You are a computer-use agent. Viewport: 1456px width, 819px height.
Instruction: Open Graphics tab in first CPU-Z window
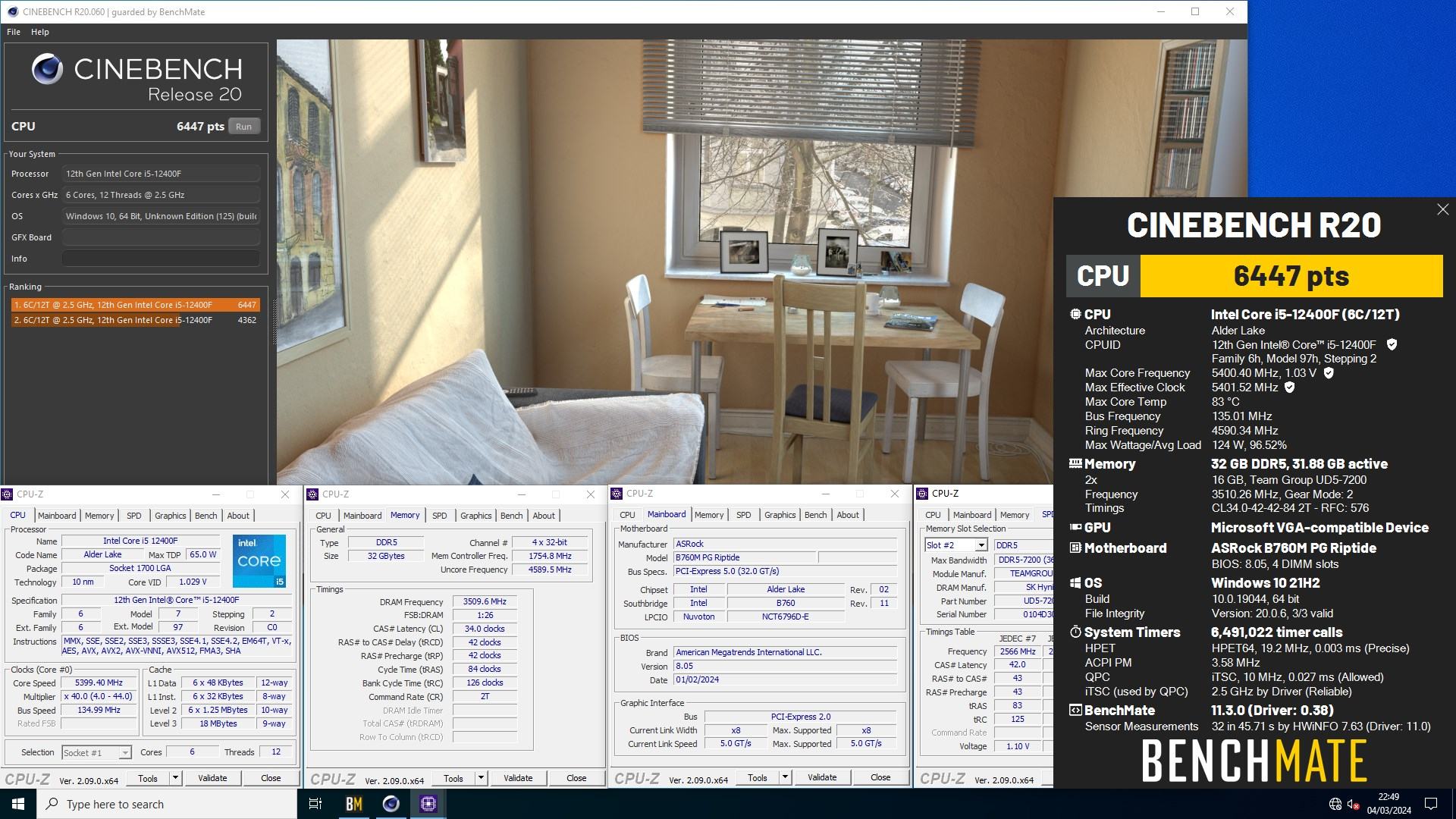click(x=171, y=516)
